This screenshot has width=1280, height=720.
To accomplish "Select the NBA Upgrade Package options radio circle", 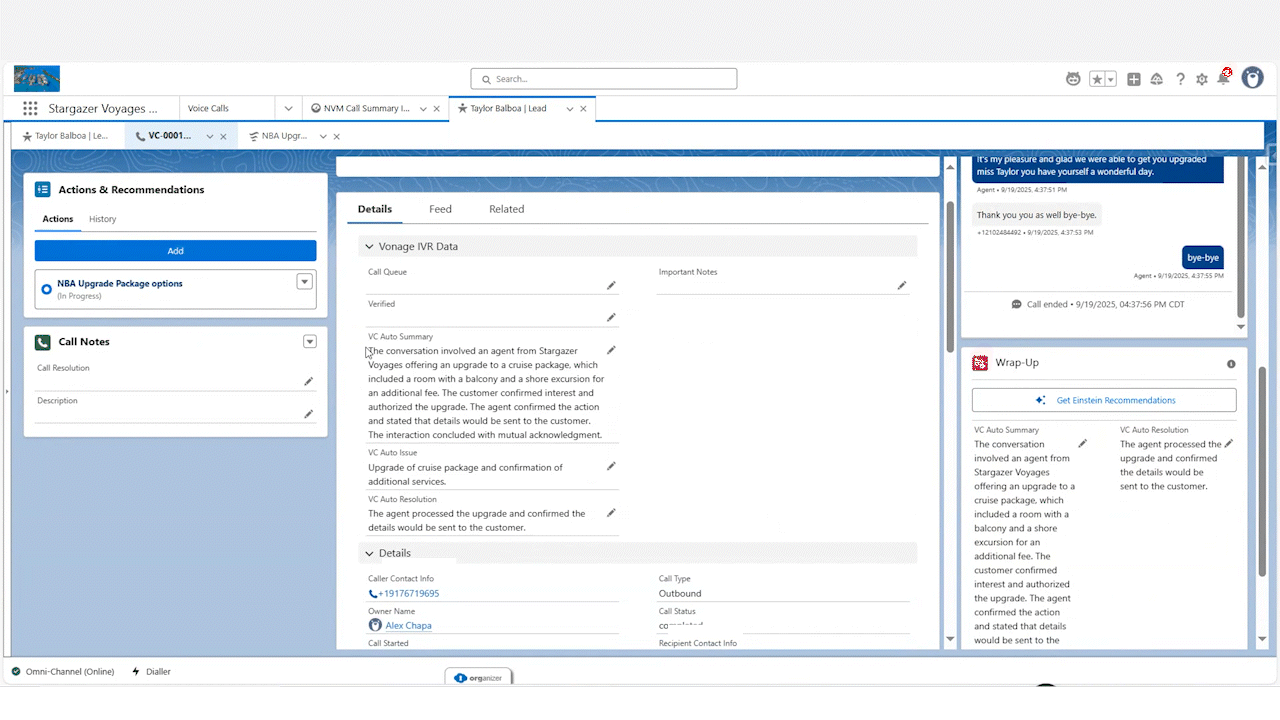I will [46, 289].
